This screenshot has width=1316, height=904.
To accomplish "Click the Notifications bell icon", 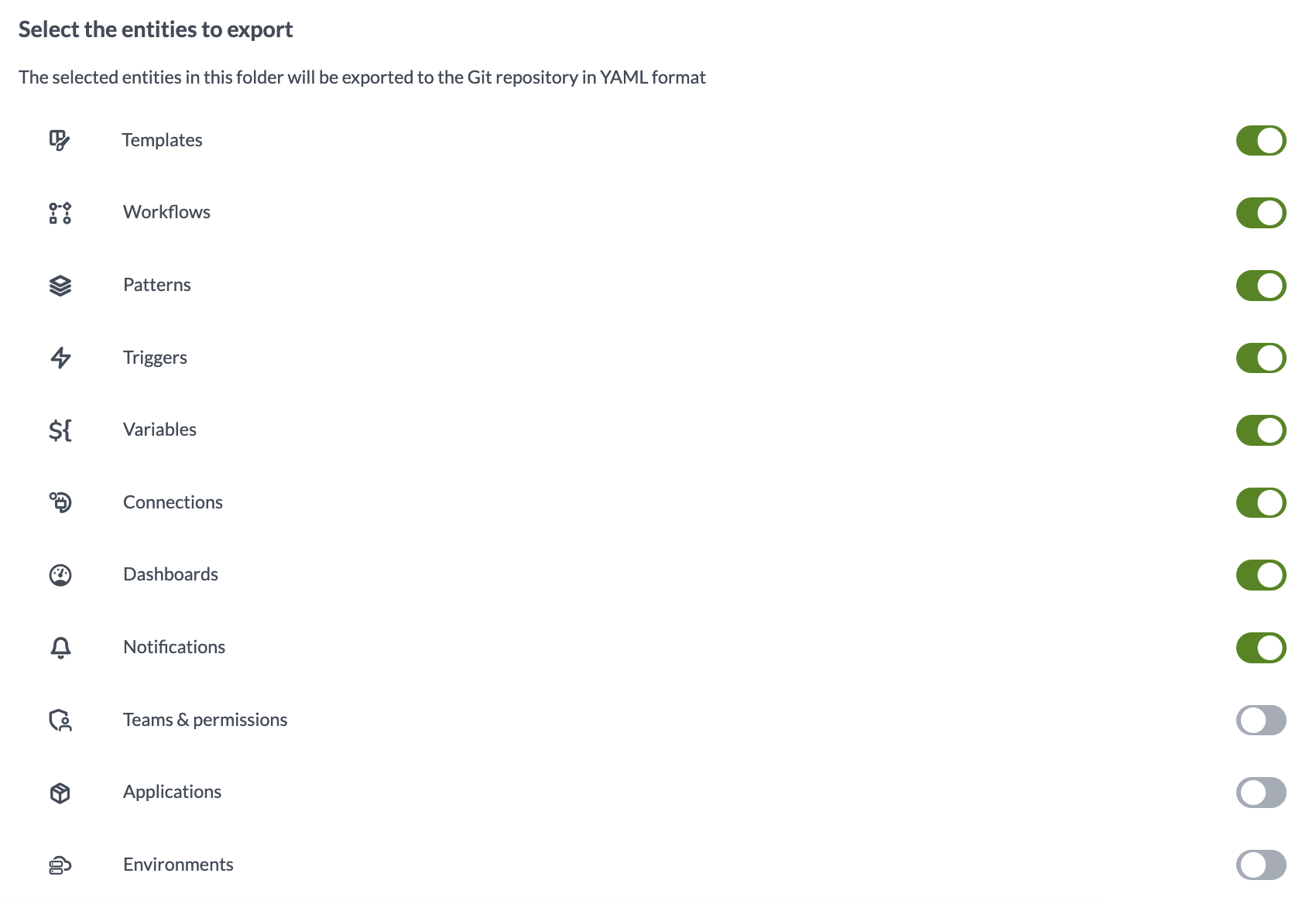I will [60, 648].
